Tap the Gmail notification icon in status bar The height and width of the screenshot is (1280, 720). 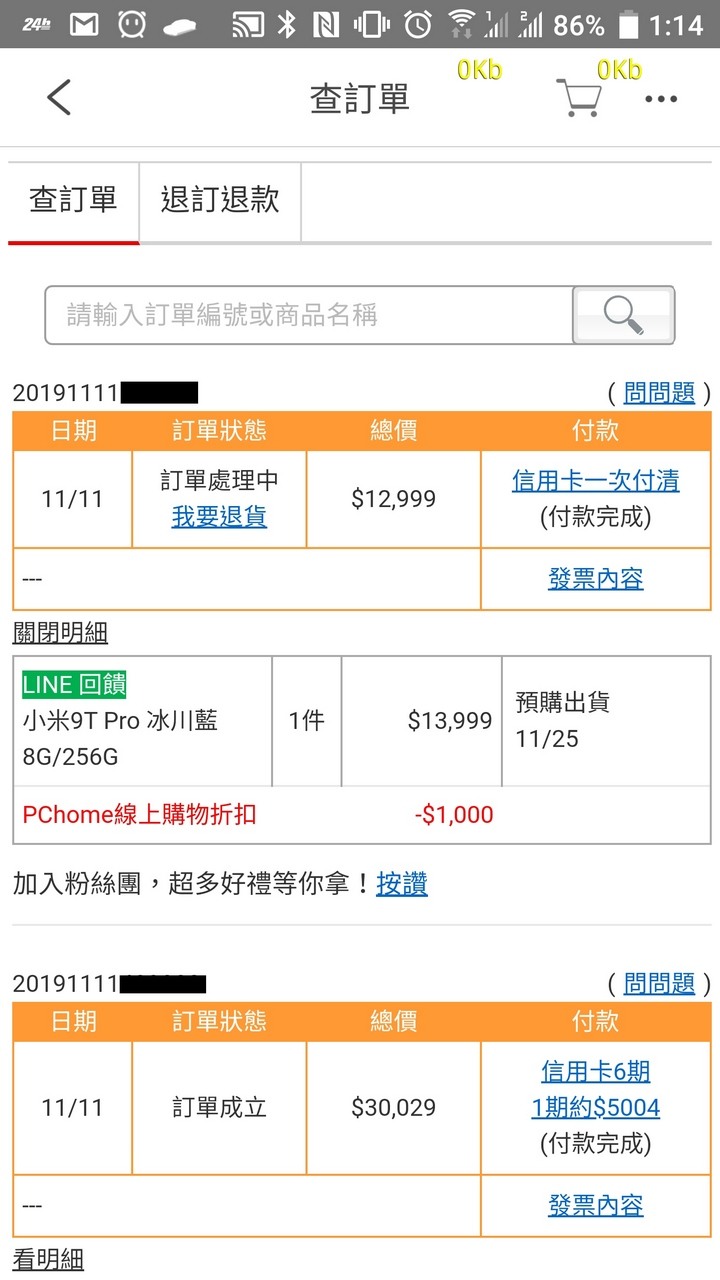coord(84,24)
